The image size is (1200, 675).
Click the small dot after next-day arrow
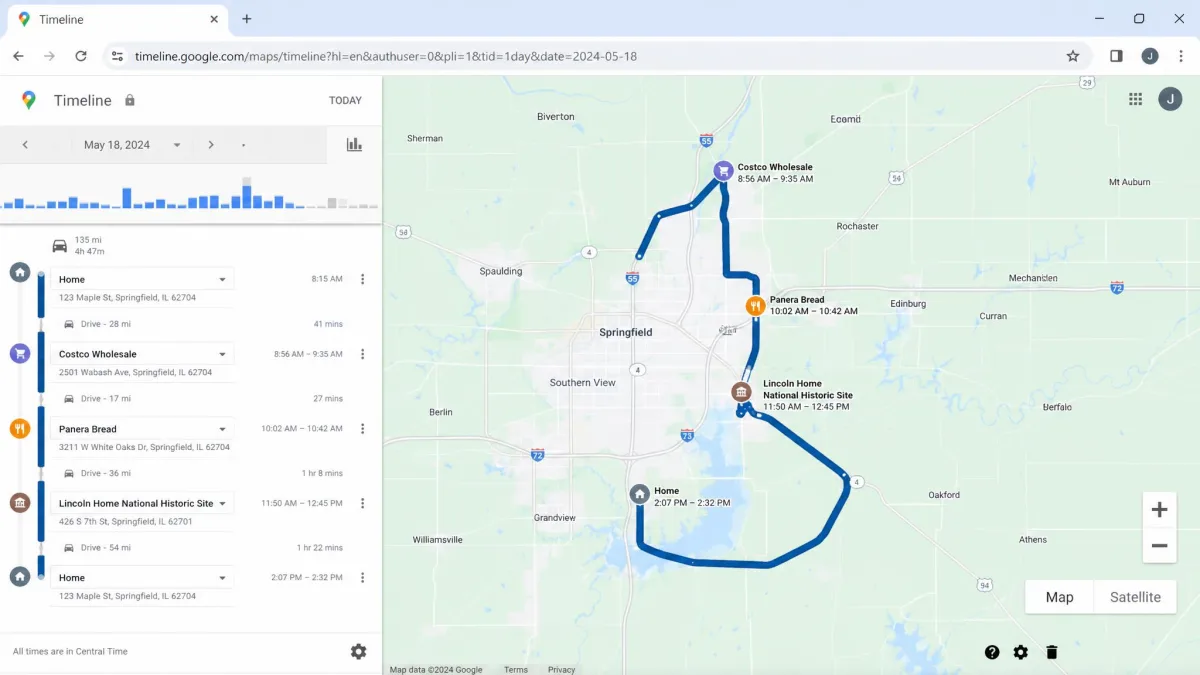click(x=243, y=146)
